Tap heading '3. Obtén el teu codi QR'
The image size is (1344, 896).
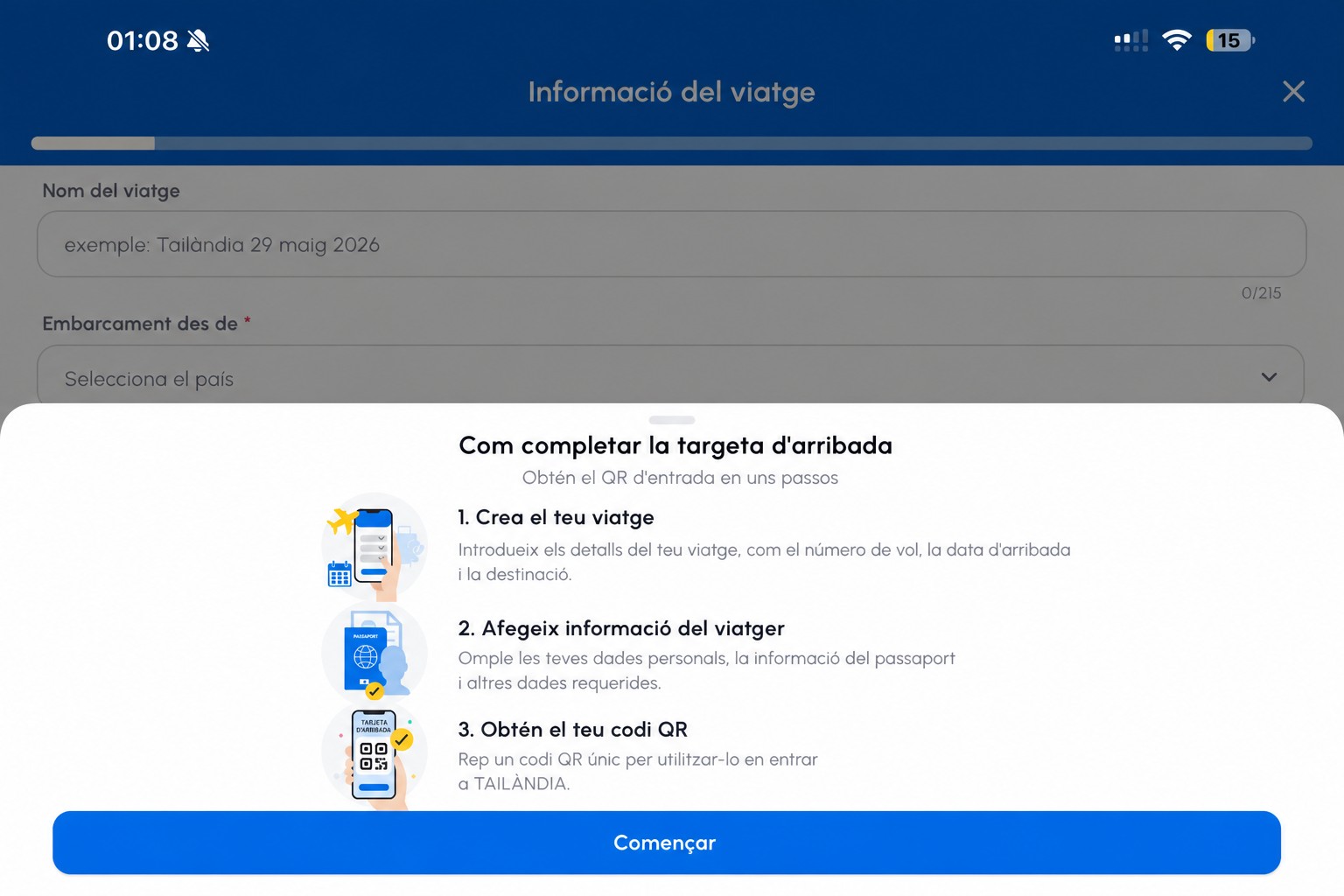pos(573,729)
